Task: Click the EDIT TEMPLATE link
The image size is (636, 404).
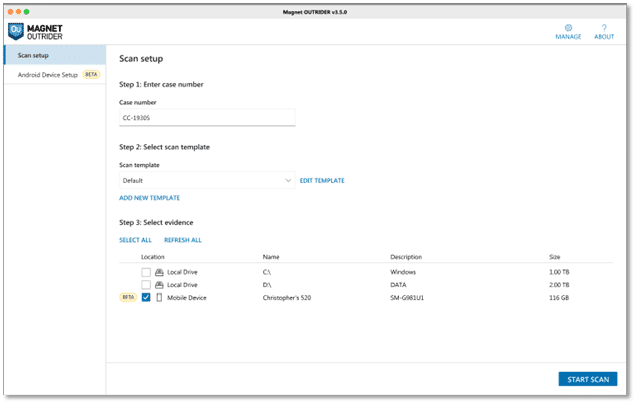Action: pyautogui.click(x=322, y=181)
